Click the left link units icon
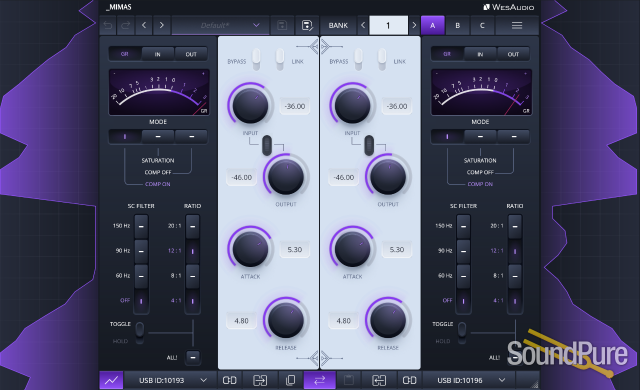Screen dimensions: 640x390 [x=229, y=380]
